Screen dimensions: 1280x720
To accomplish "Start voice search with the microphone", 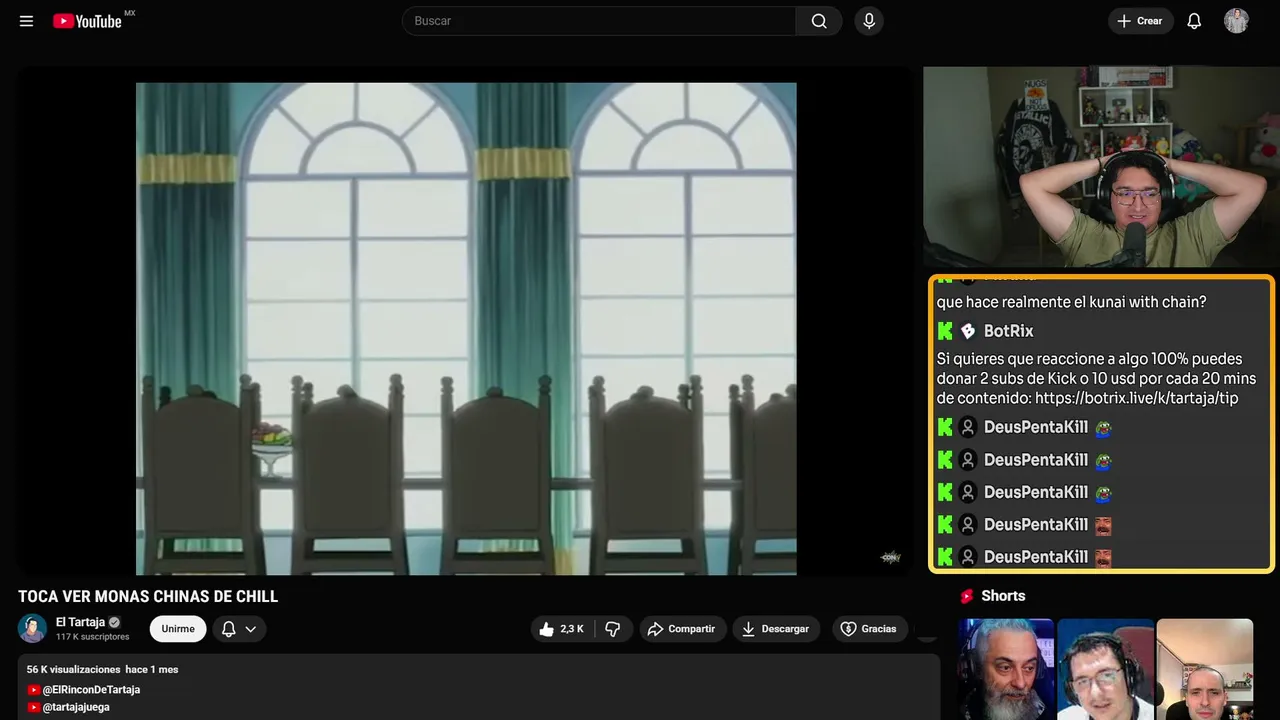I will (x=869, y=21).
